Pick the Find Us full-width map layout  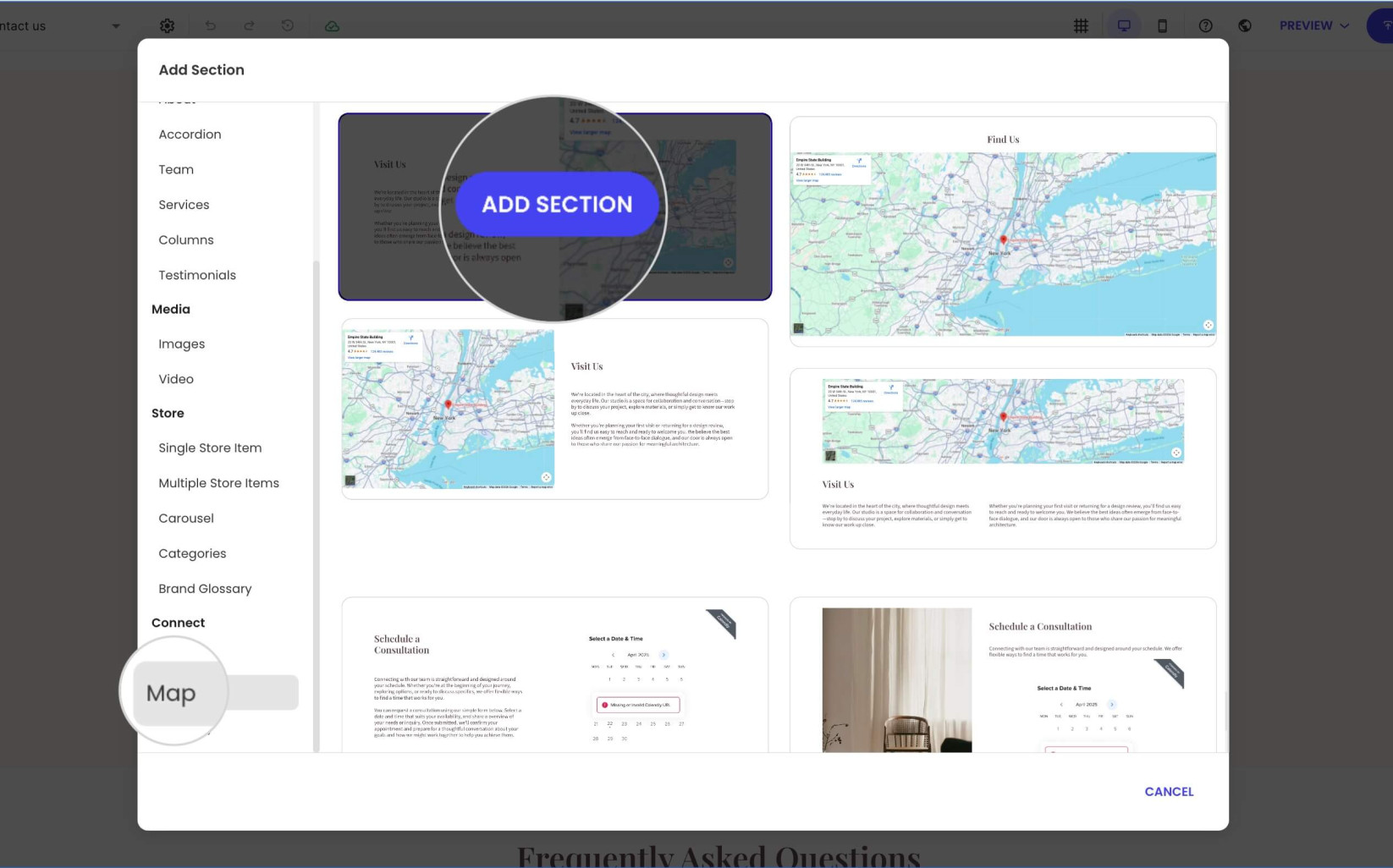(x=1003, y=231)
